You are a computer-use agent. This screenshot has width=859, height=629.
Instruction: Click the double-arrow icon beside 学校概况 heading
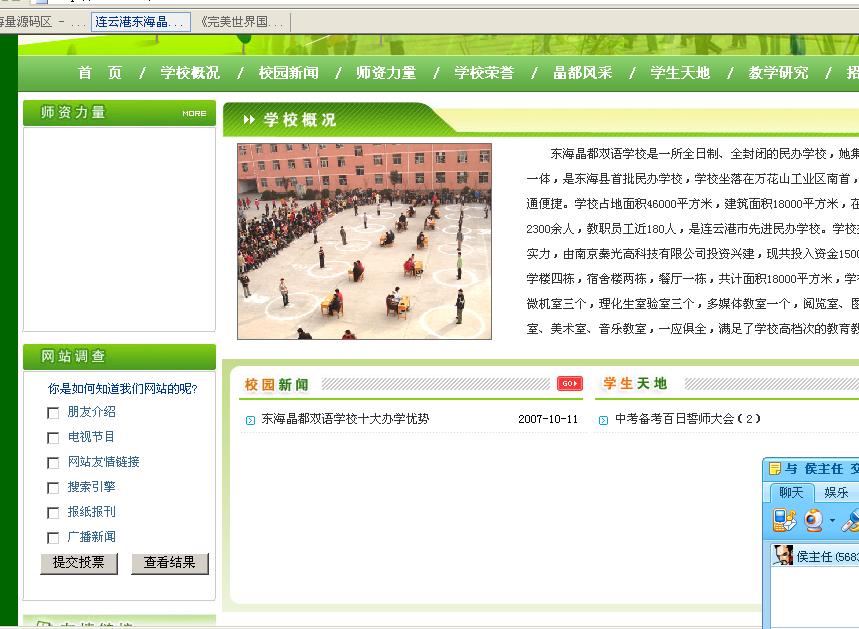click(249, 120)
